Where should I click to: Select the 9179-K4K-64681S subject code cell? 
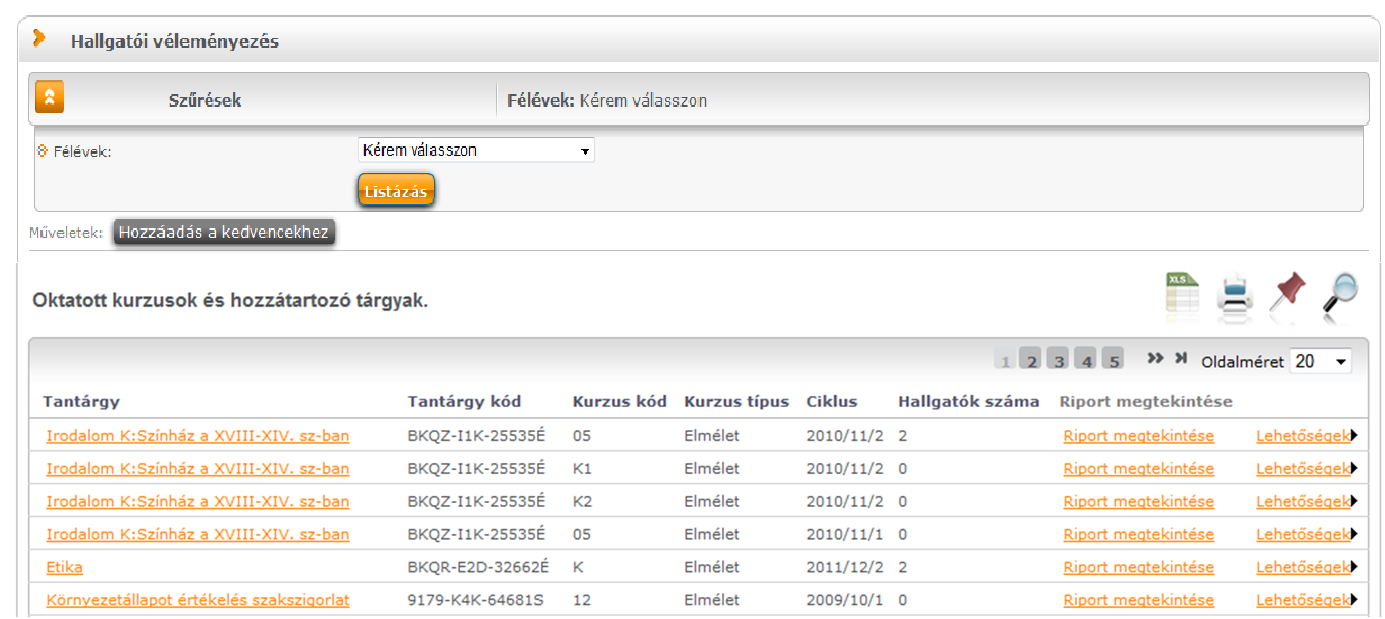[476, 601]
